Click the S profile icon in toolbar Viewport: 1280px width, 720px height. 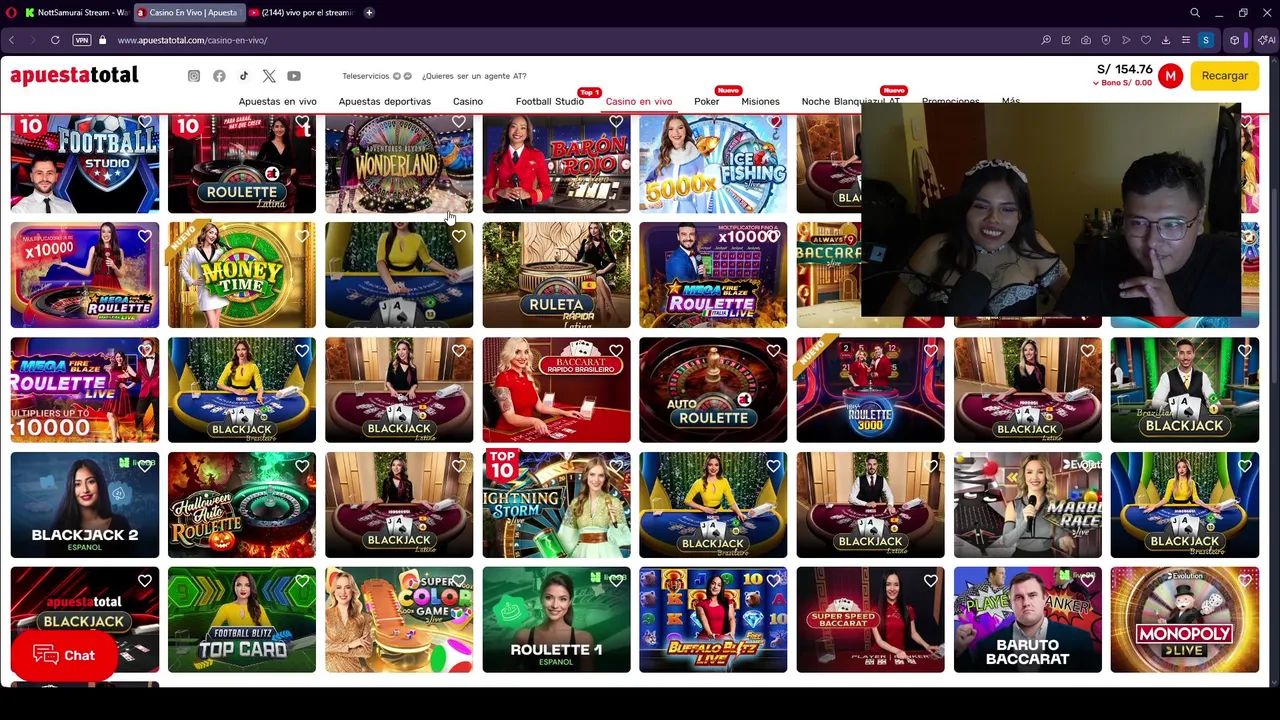1206,40
